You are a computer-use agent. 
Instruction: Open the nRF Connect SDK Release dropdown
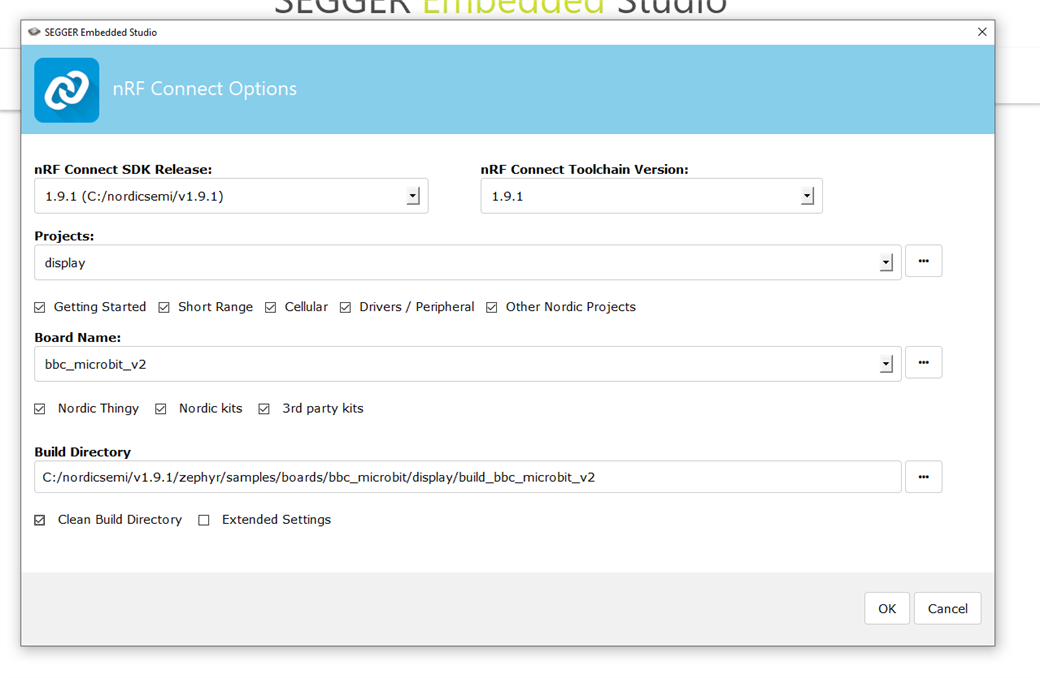pos(413,196)
